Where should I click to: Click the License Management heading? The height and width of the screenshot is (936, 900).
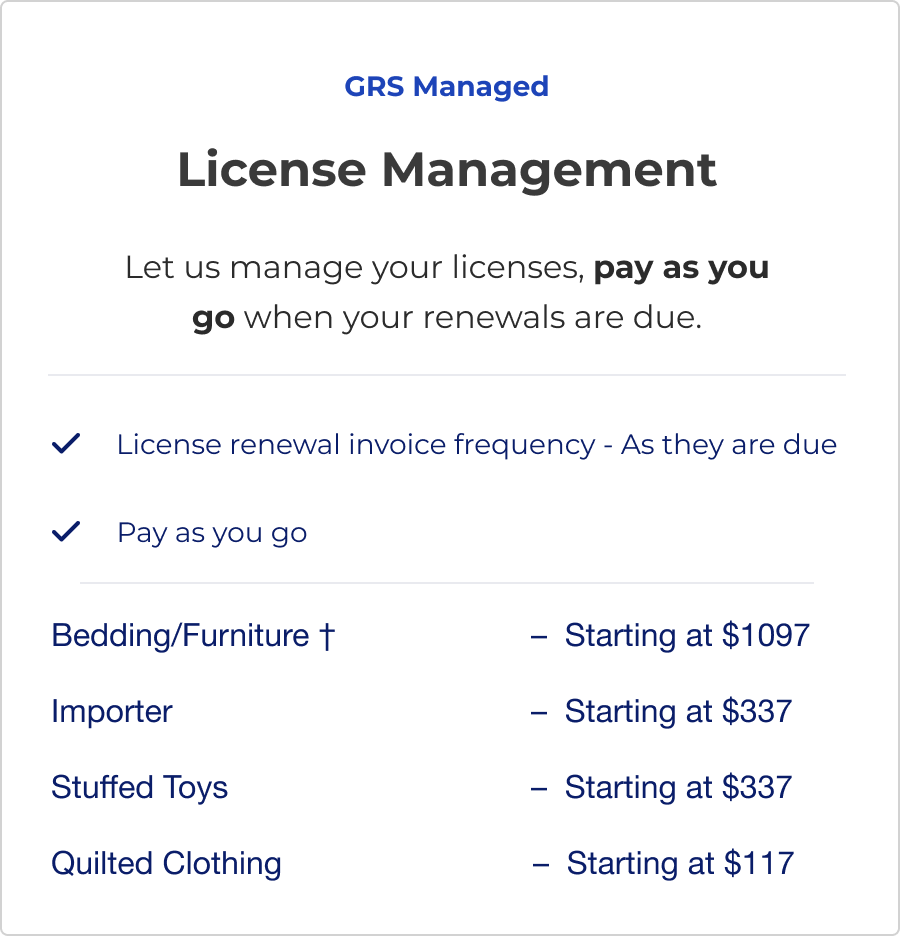[447, 169]
